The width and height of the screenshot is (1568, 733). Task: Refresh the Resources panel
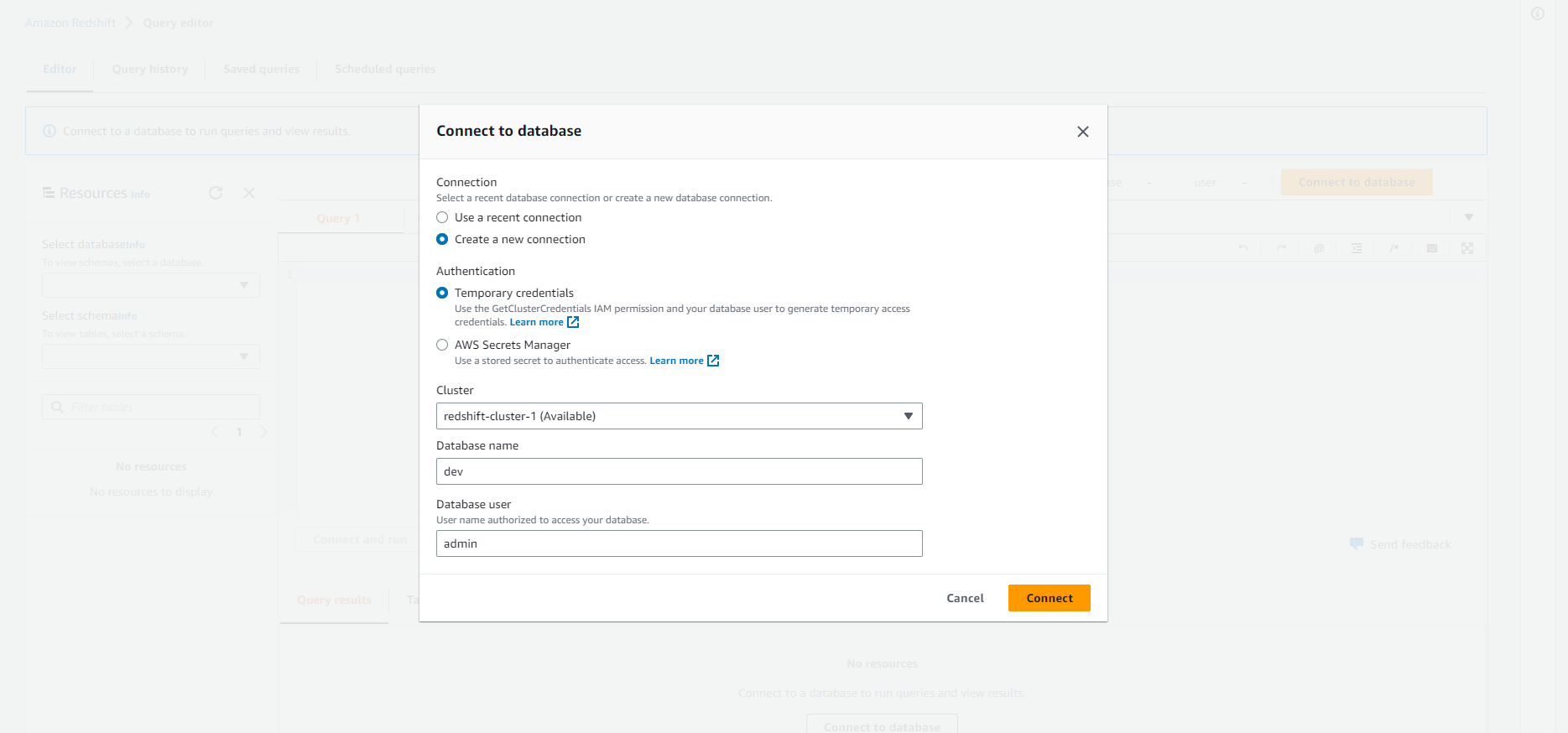pyautogui.click(x=216, y=193)
